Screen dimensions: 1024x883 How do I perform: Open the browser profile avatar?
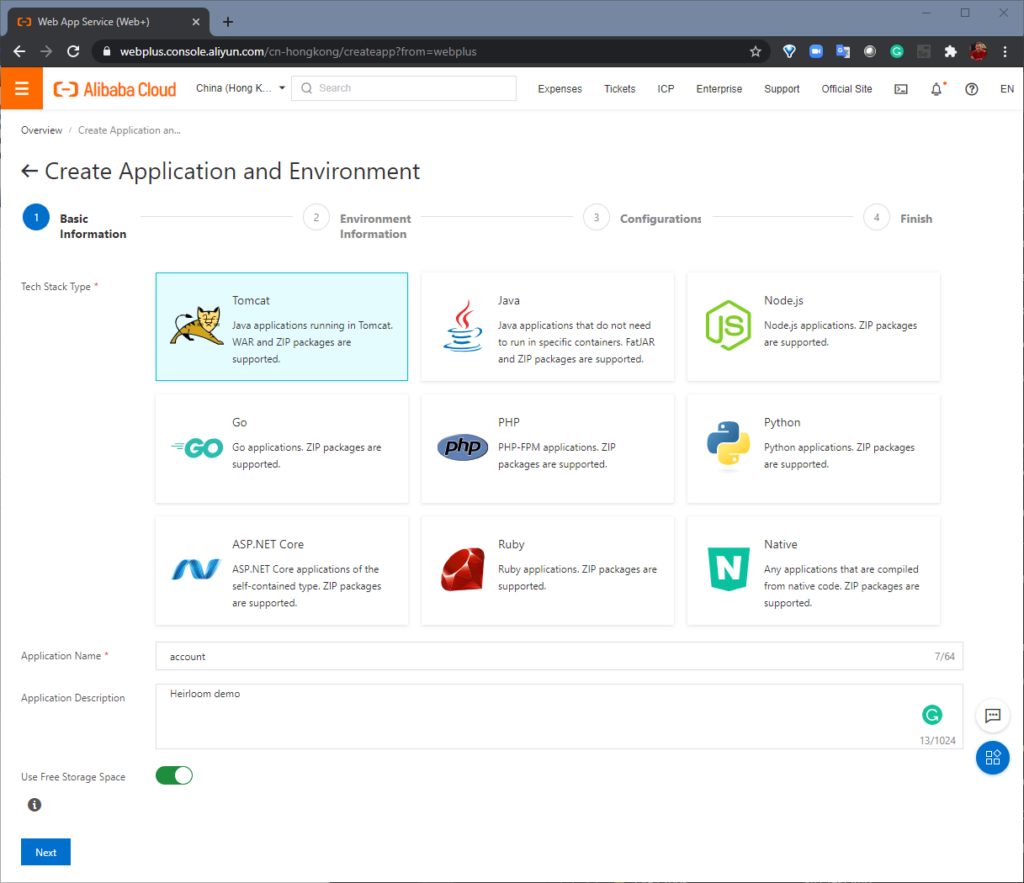(978, 52)
